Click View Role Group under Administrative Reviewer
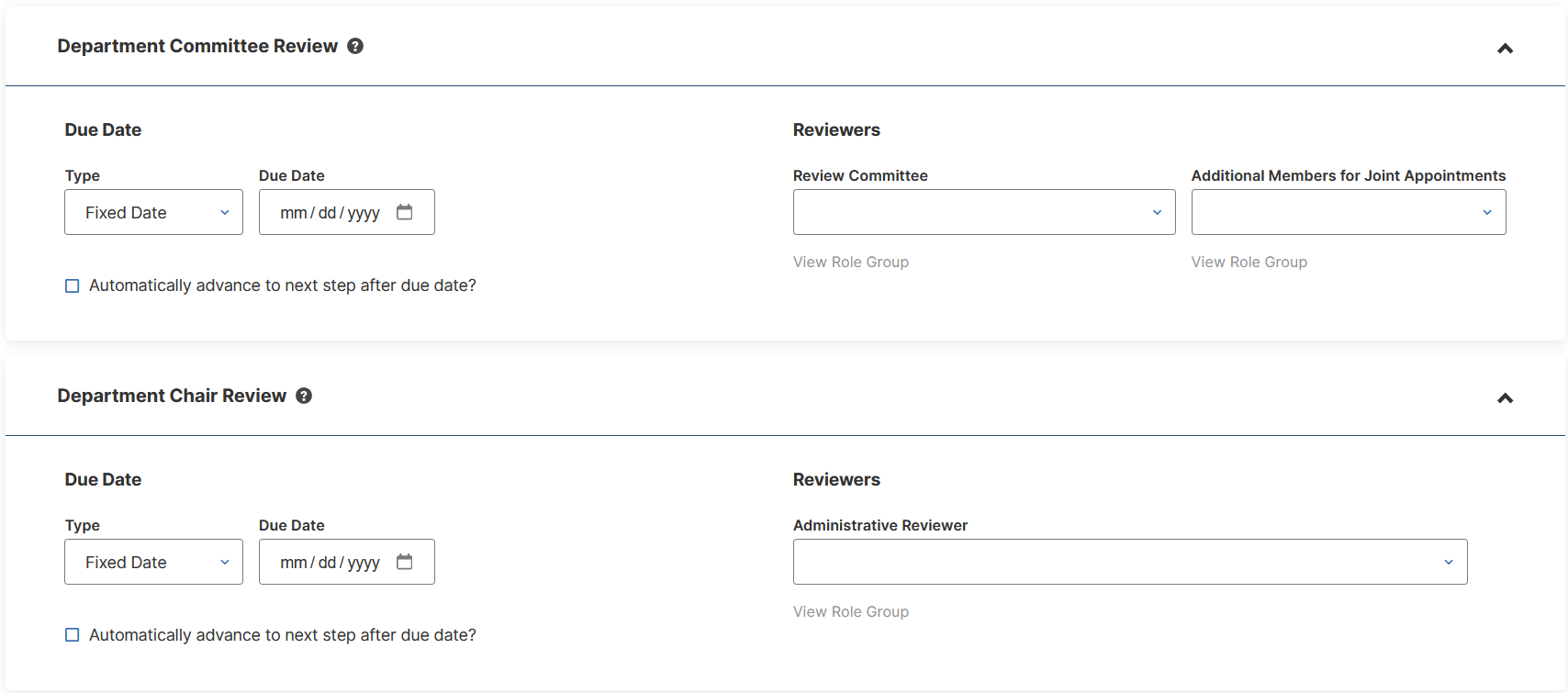Image resolution: width=1568 pixels, height=693 pixels. 851,611
